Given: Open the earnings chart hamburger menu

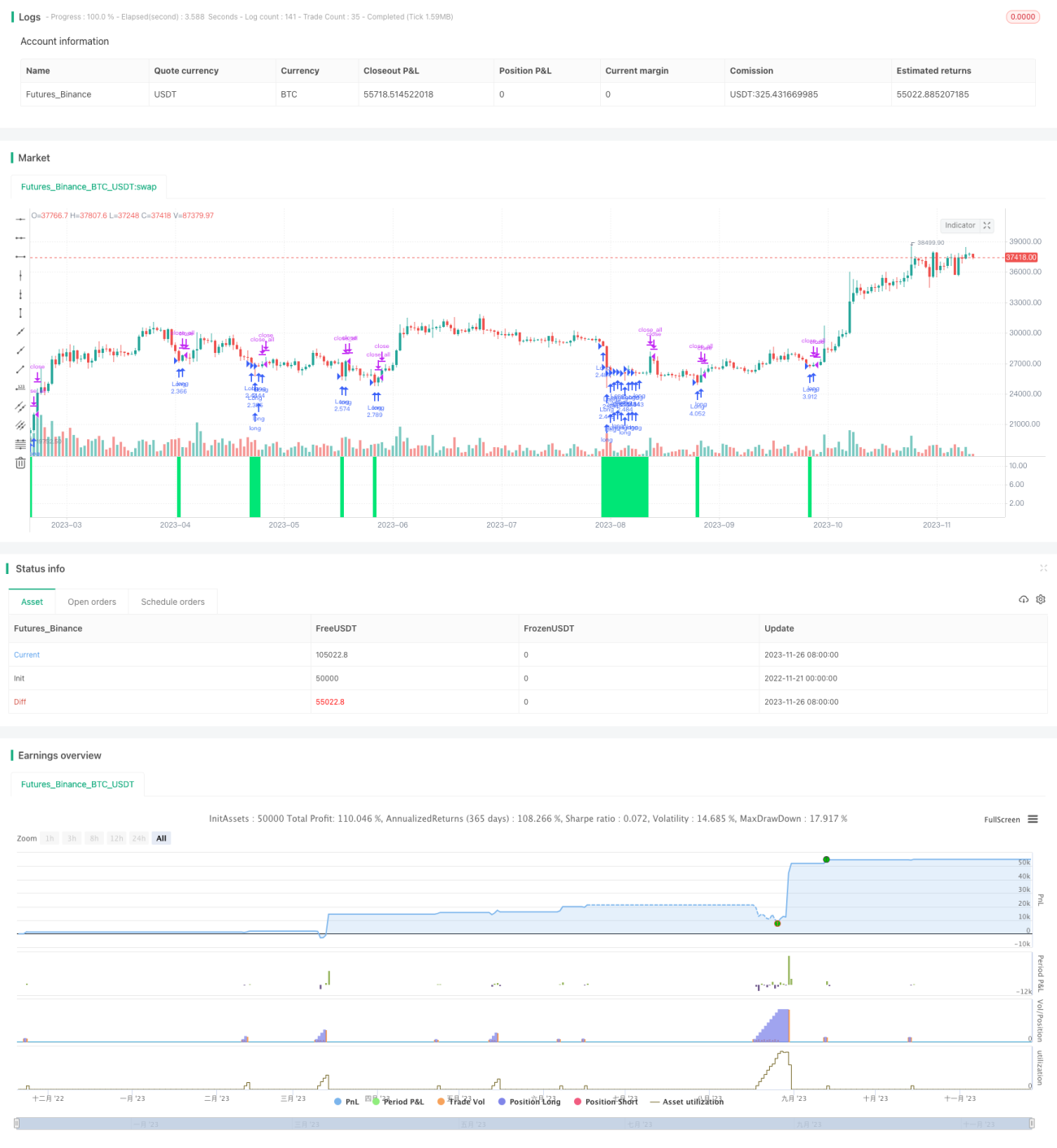Looking at the screenshot, I should click(x=1033, y=820).
